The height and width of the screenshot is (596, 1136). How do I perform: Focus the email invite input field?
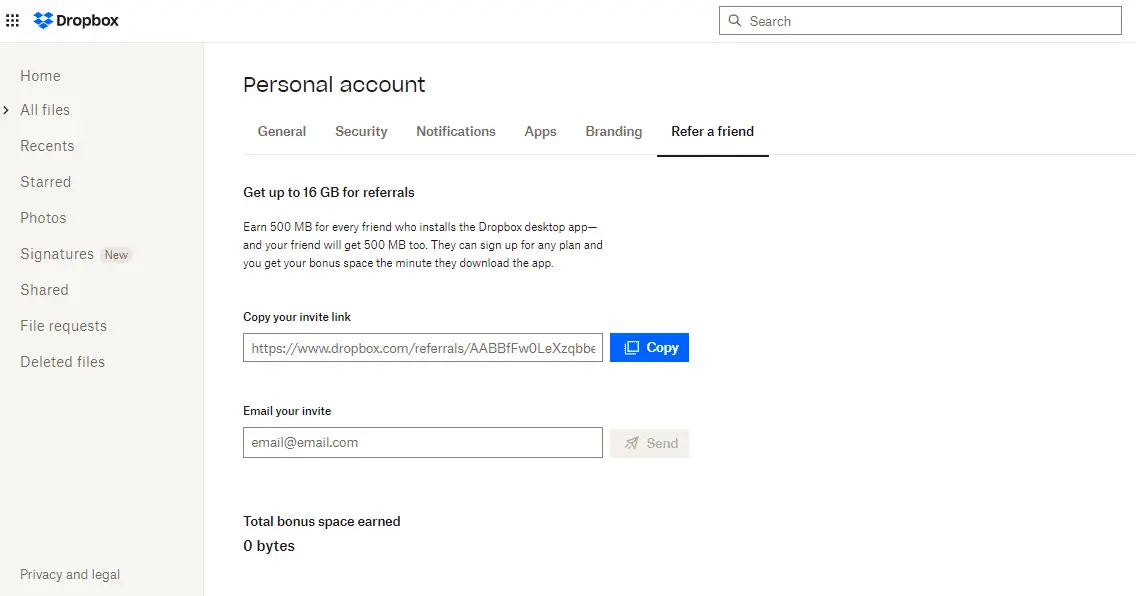pos(422,443)
